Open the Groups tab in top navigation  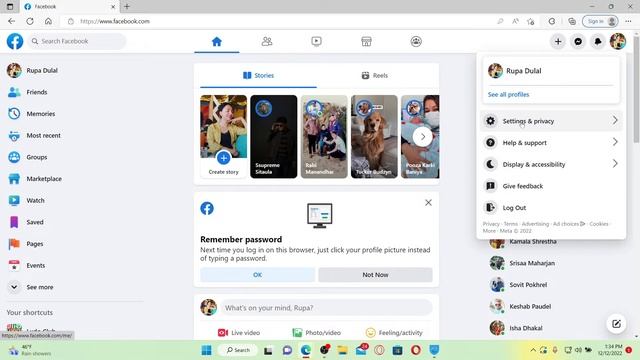pos(416,41)
